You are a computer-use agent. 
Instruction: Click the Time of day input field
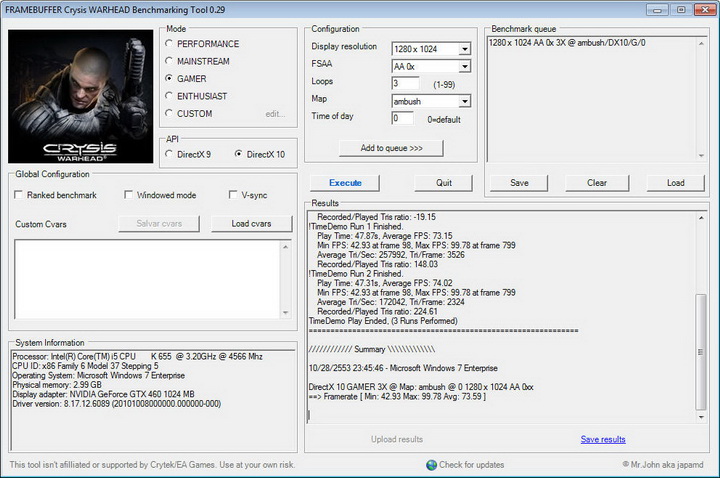coord(403,118)
